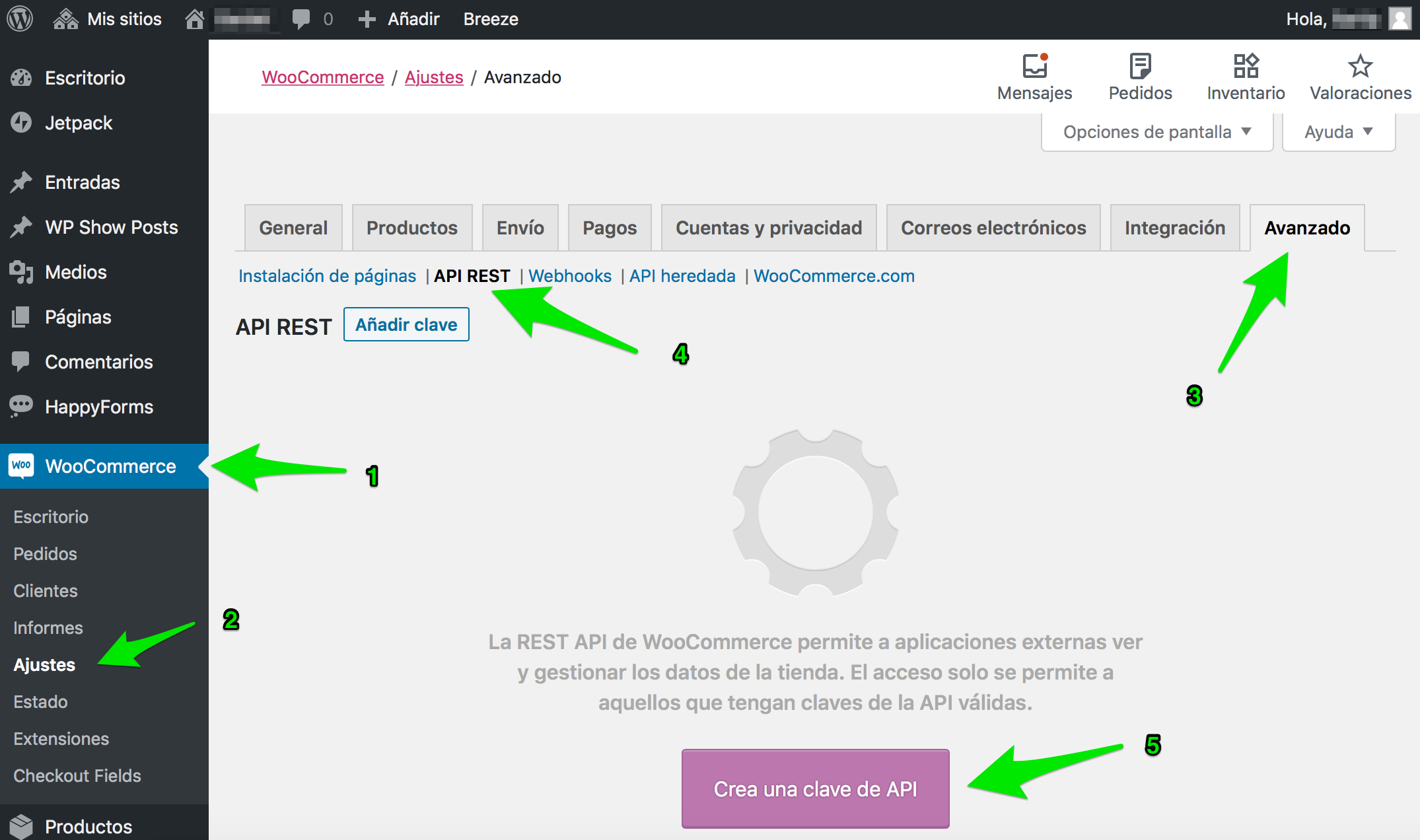This screenshot has width=1420, height=840.
Task: Click WooCommerce breadcrumb link
Action: click(x=322, y=77)
